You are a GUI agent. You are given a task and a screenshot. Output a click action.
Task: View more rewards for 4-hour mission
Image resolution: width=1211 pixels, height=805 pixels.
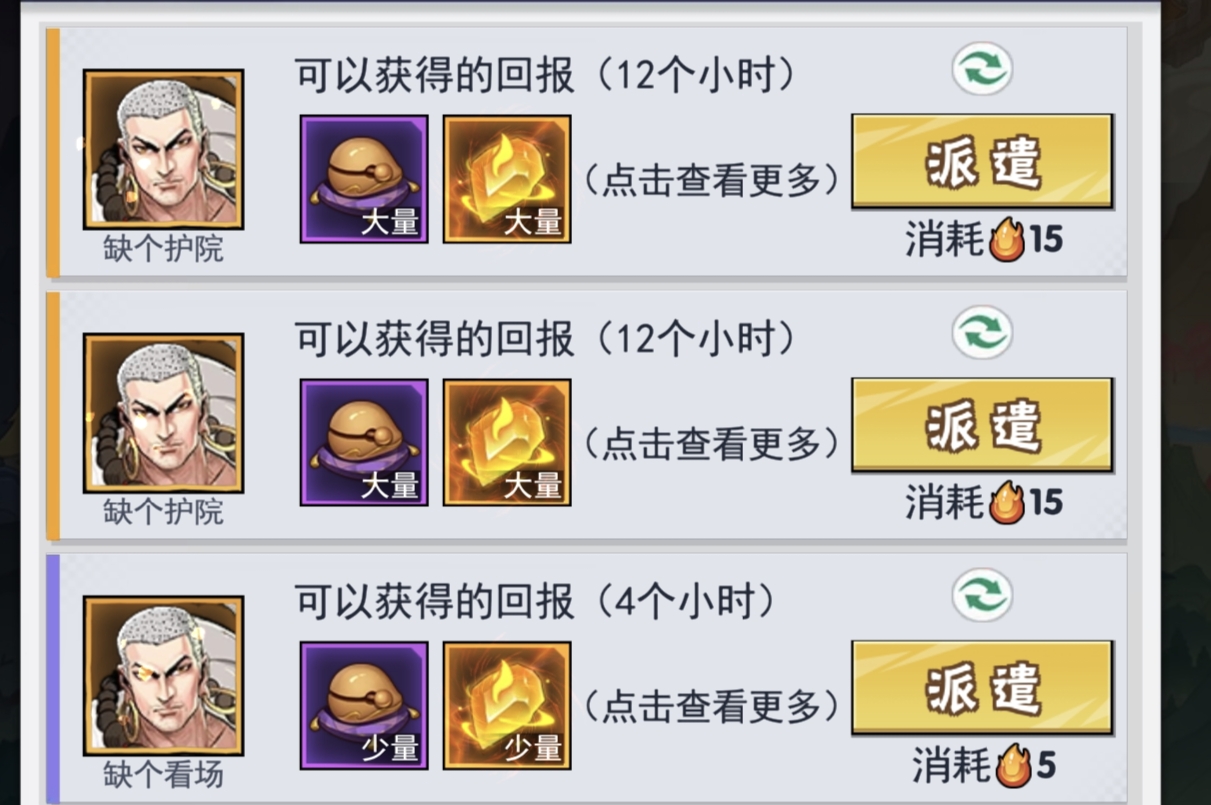pyautogui.click(x=710, y=706)
